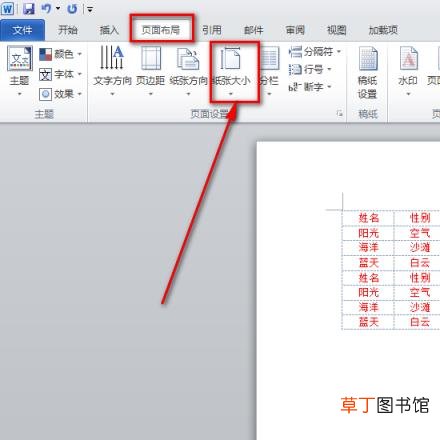Switch to the 插入 (Insert) tab
Image resolution: width=440 pixels, height=440 pixels.
pyautogui.click(x=109, y=30)
